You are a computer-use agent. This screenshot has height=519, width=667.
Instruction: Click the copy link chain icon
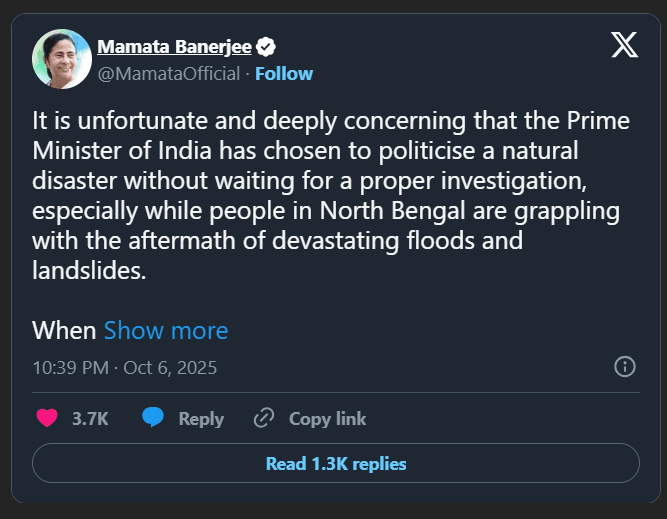[x=264, y=419]
